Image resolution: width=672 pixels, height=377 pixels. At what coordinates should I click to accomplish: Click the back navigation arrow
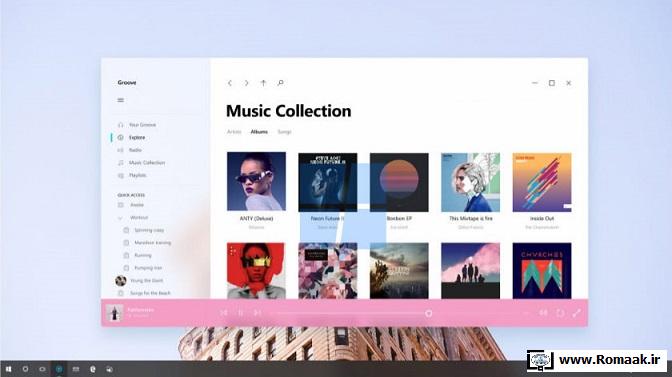pyautogui.click(x=230, y=83)
